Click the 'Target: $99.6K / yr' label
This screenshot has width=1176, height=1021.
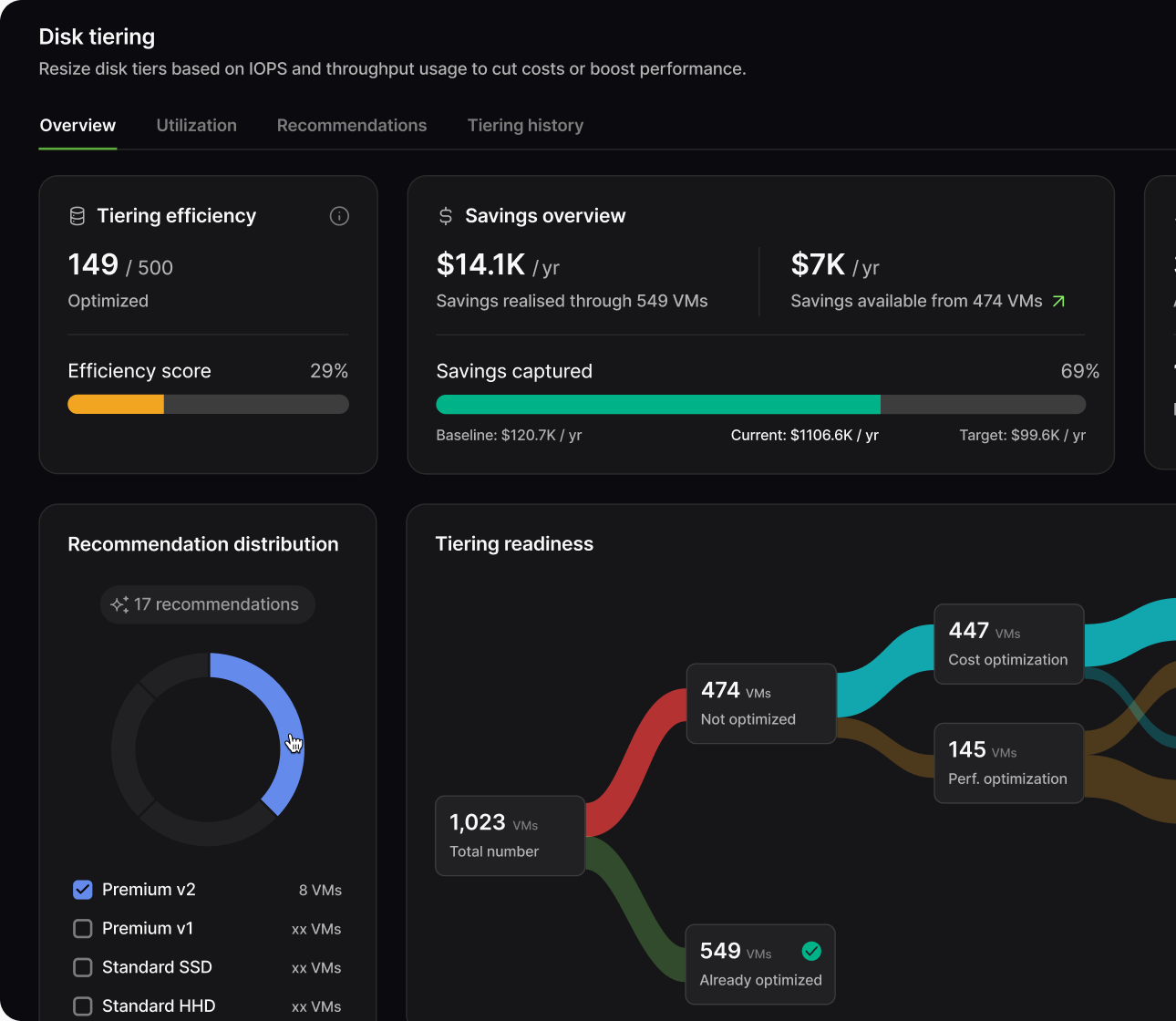[1022, 436]
